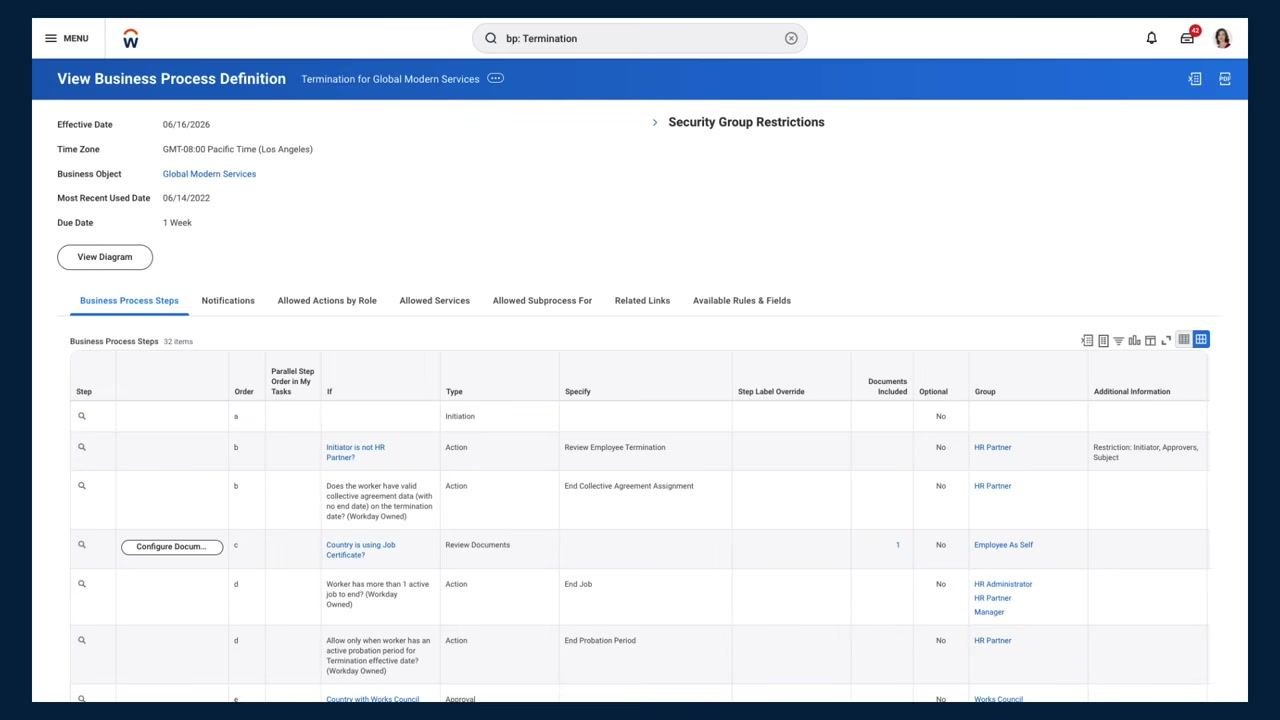Open Manager group link
The image size is (1280, 720).
[989, 612]
